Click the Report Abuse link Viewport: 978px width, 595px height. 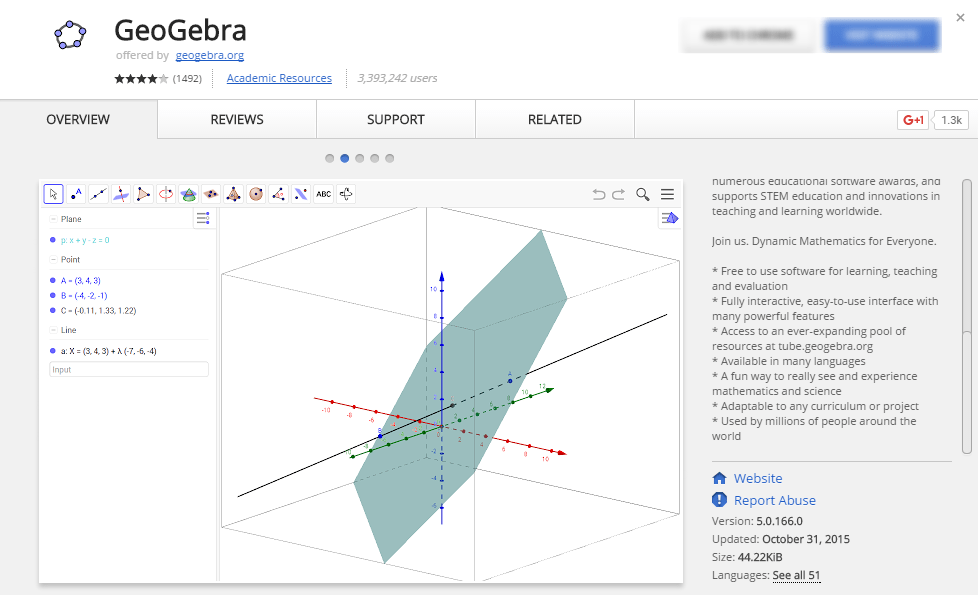[775, 500]
